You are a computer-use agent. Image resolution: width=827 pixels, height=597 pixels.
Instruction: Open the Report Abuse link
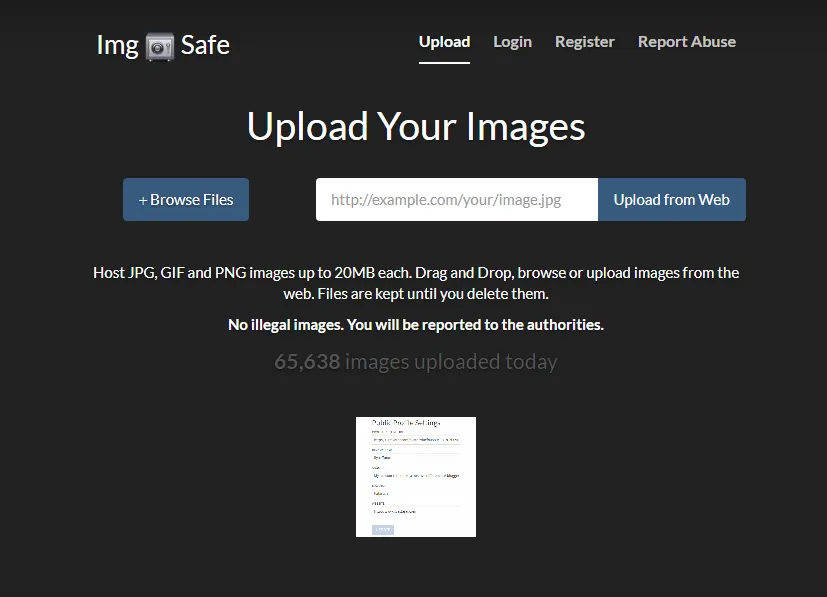pyautogui.click(x=687, y=42)
